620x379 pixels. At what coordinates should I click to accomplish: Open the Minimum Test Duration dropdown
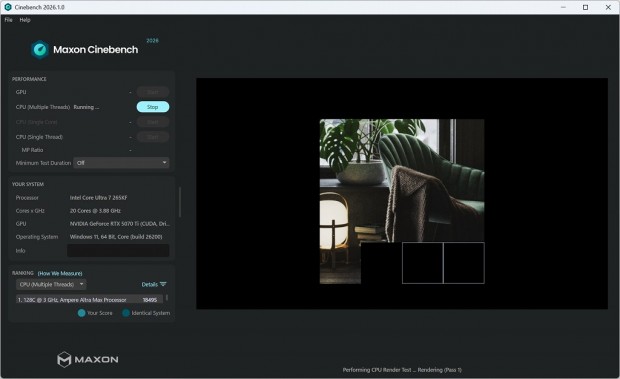point(121,162)
